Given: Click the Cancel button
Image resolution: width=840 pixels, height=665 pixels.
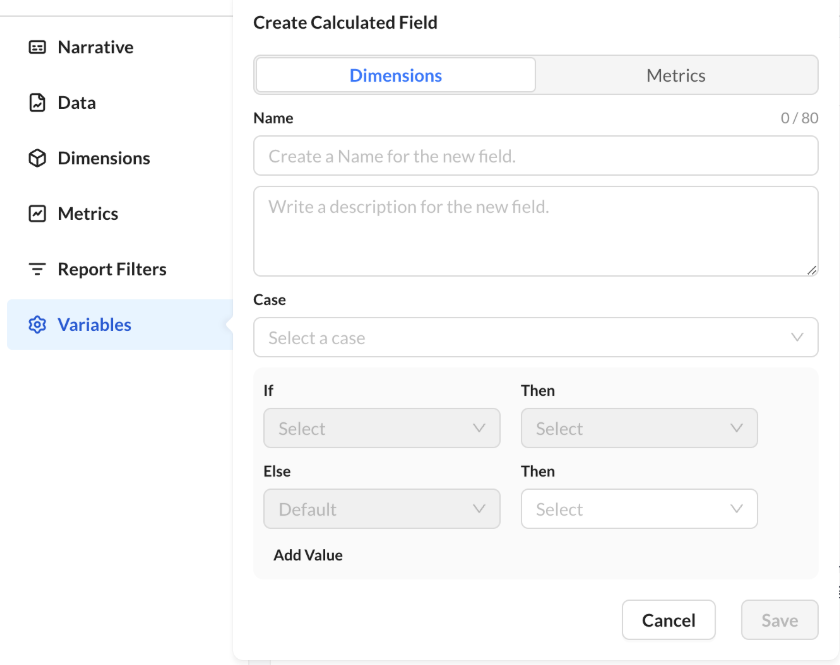Looking at the screenshot, I should [669, 620].
